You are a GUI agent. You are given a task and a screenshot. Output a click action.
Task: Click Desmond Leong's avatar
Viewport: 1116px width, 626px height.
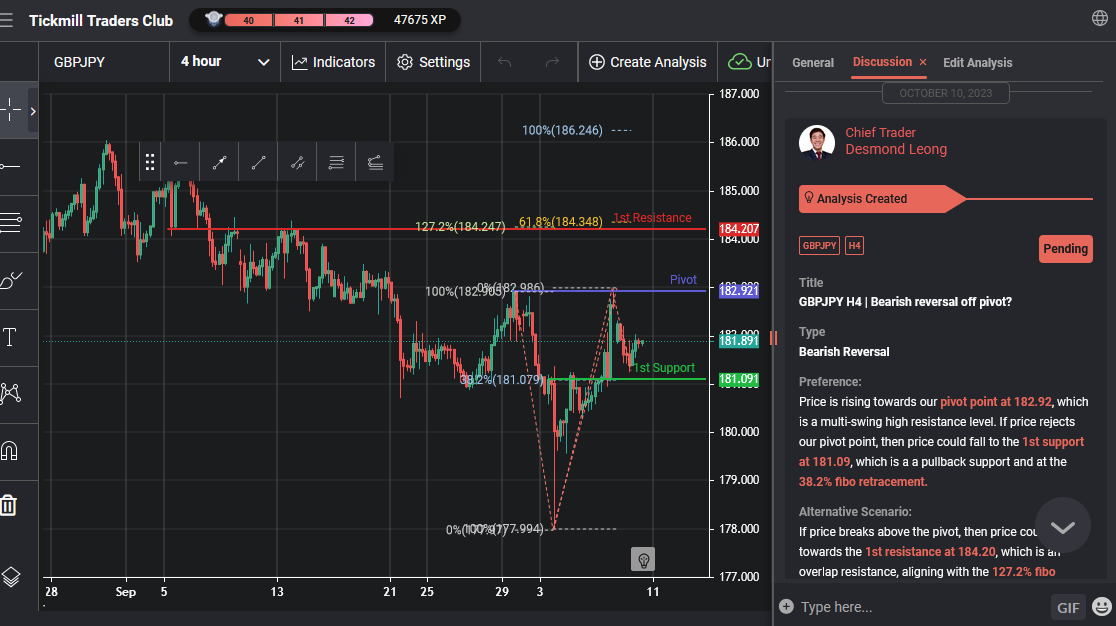pos(817,142)
